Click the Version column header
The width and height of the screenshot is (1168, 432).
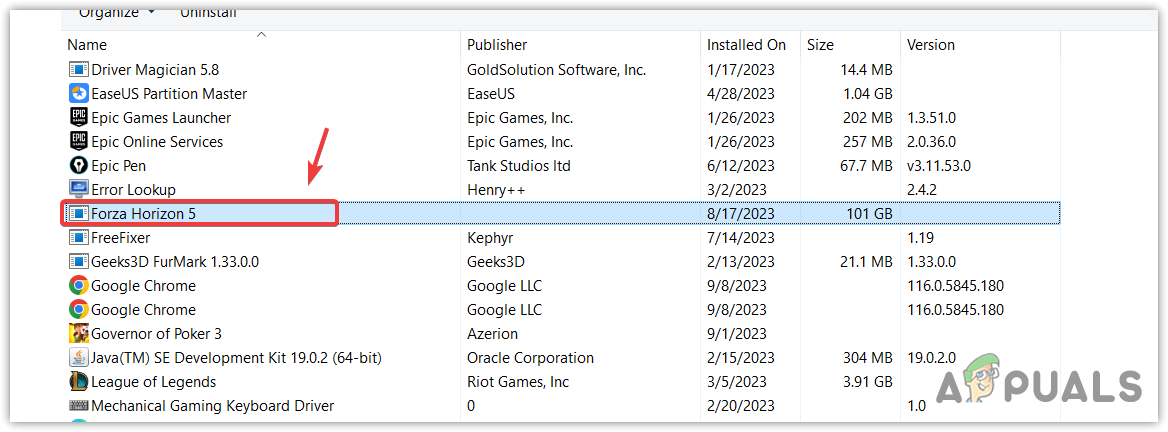pyautogui.click(x=931, y=45)
